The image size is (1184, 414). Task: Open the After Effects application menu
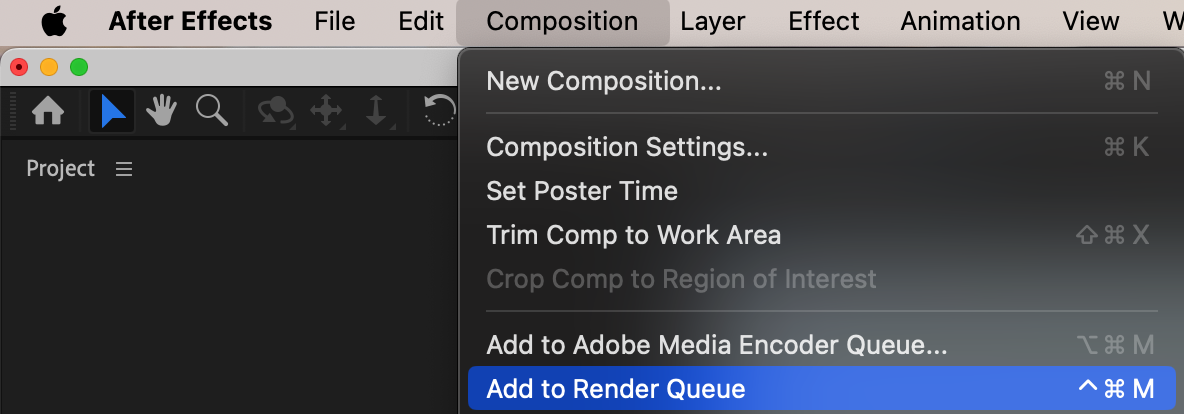[x=190, y=21]
